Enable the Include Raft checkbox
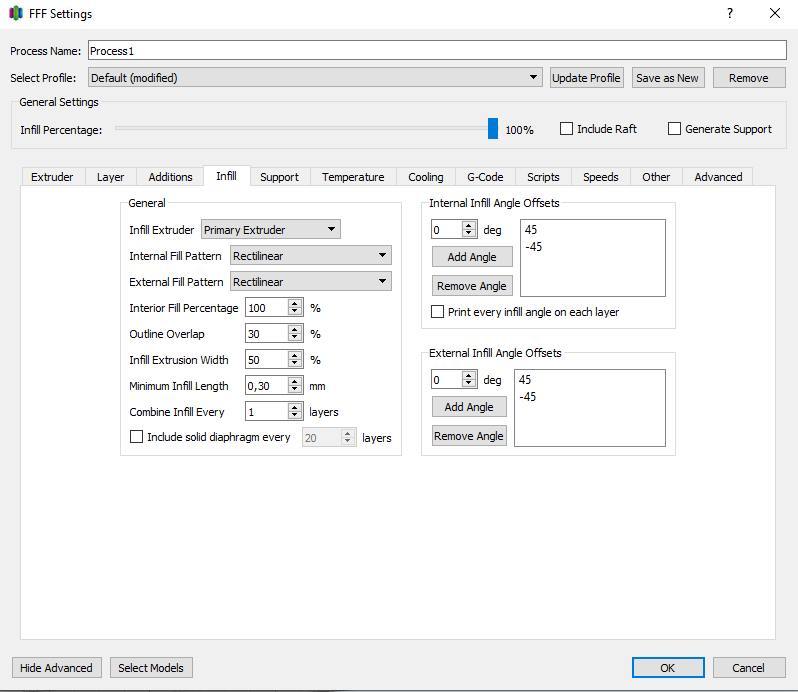The height and width of the screenshot is (692, 798). (567, 129)
